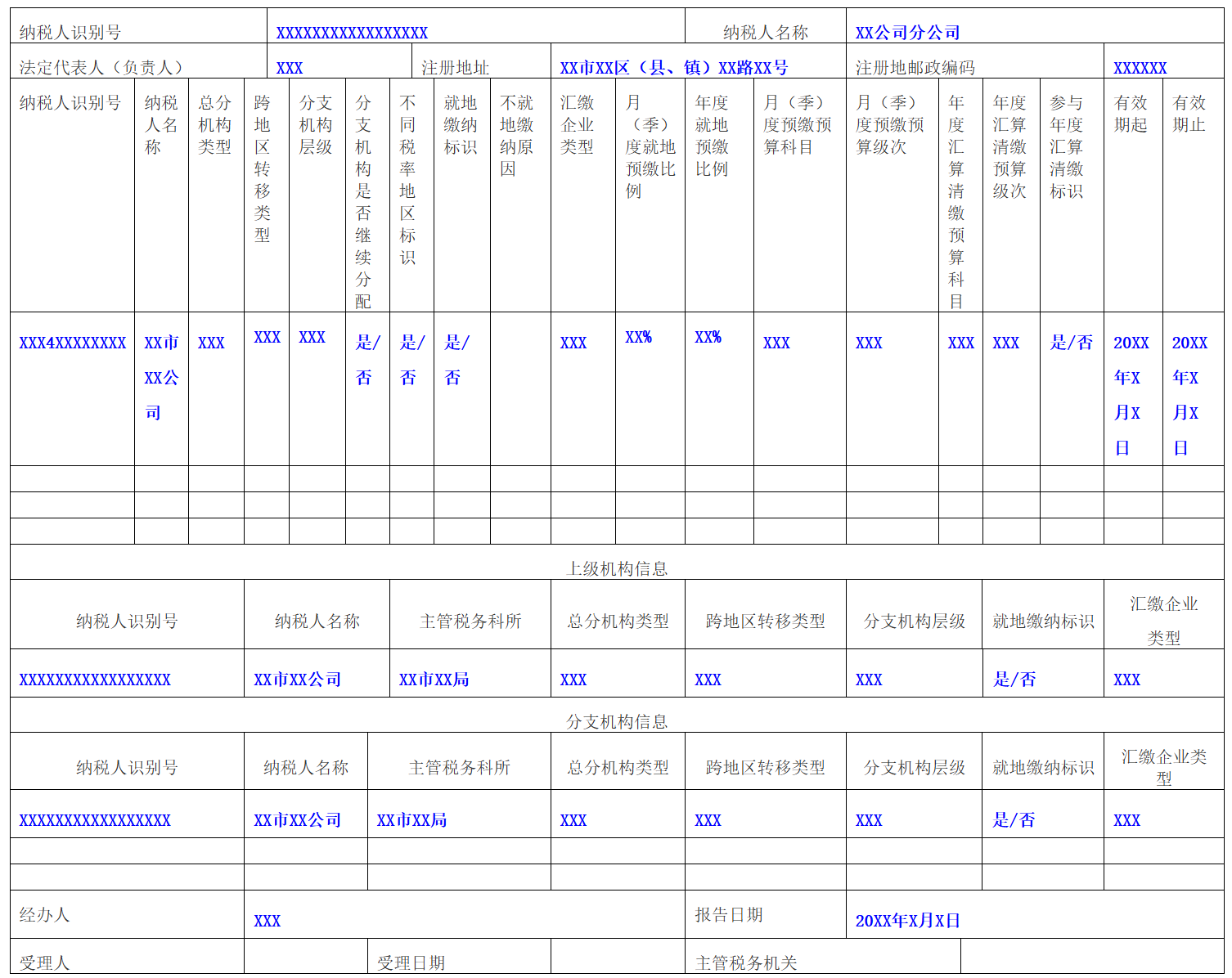Screen dimensions: 1232x978
Task: Click the taxpayer ID value XXXXXXXXXXXXXXXXXX at top
Action: (x=352, y=33)
